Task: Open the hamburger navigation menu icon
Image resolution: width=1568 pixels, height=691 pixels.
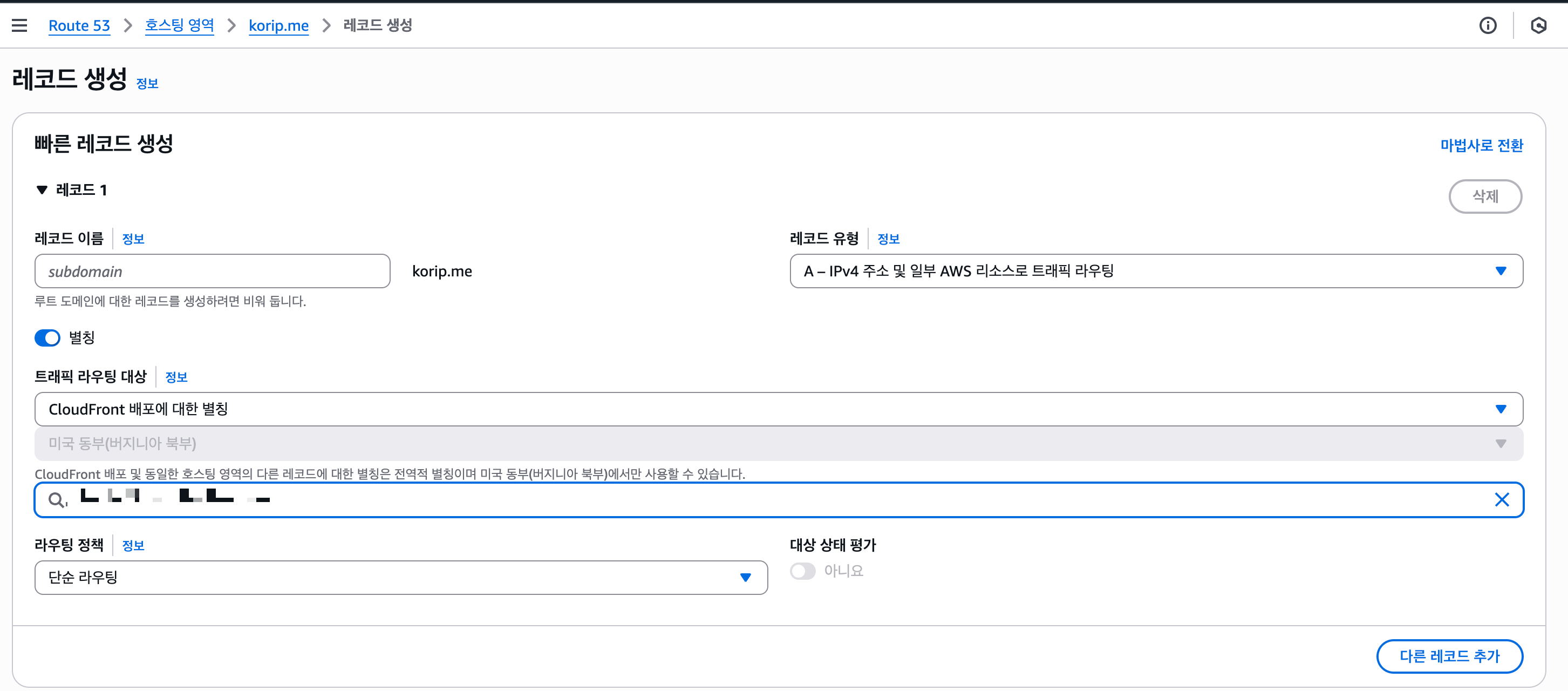Action: tap(19, 25)
